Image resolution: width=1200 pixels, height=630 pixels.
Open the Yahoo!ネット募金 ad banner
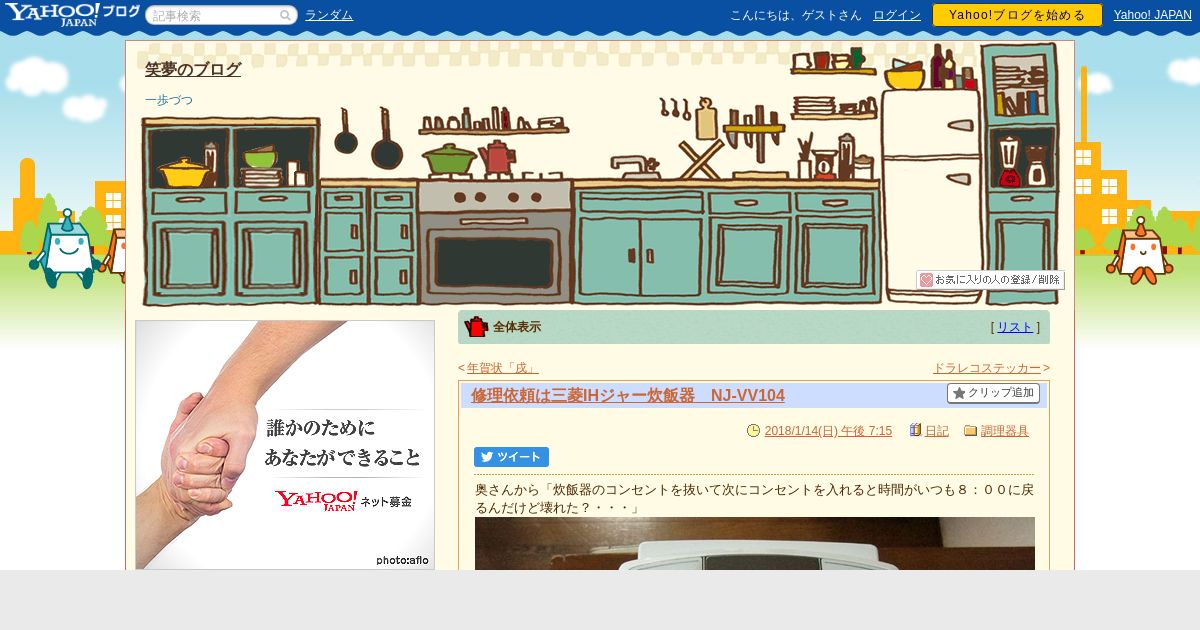pos(285,445)
